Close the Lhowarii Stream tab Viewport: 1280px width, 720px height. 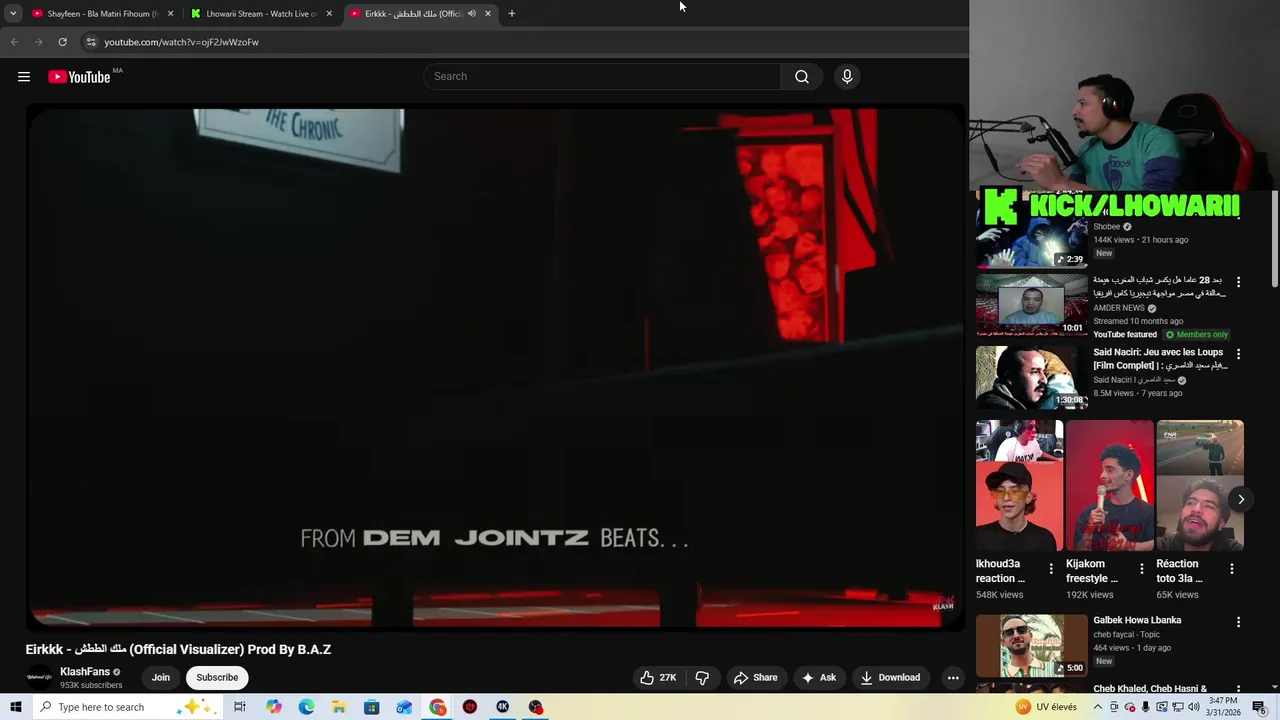(x=329, y=14)
